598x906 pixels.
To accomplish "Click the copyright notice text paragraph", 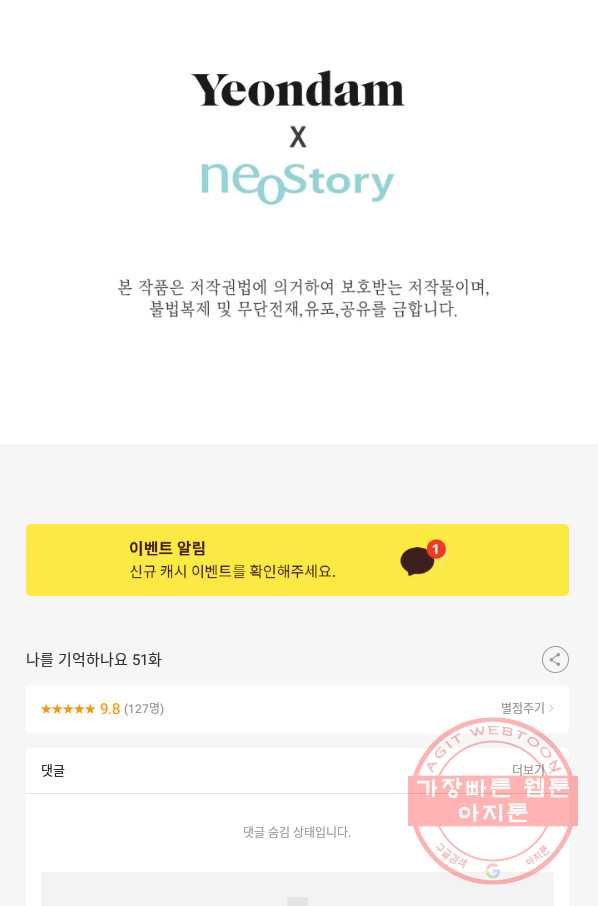I will [x=303, y=298].
